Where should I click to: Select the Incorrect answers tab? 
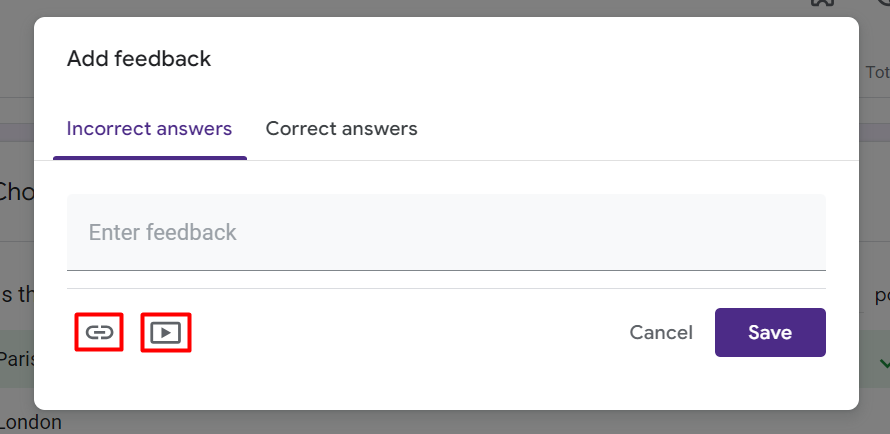[x=149, y=129]
